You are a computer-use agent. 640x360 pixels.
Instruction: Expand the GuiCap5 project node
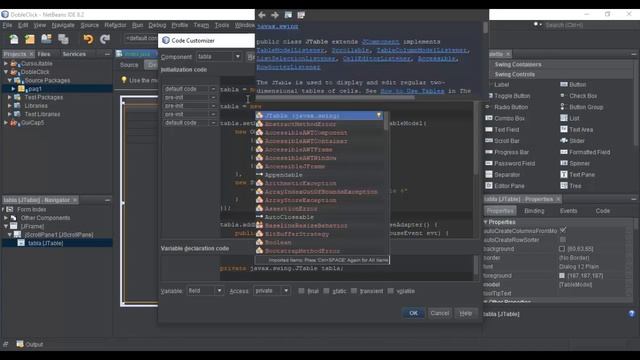coord(5,122)
